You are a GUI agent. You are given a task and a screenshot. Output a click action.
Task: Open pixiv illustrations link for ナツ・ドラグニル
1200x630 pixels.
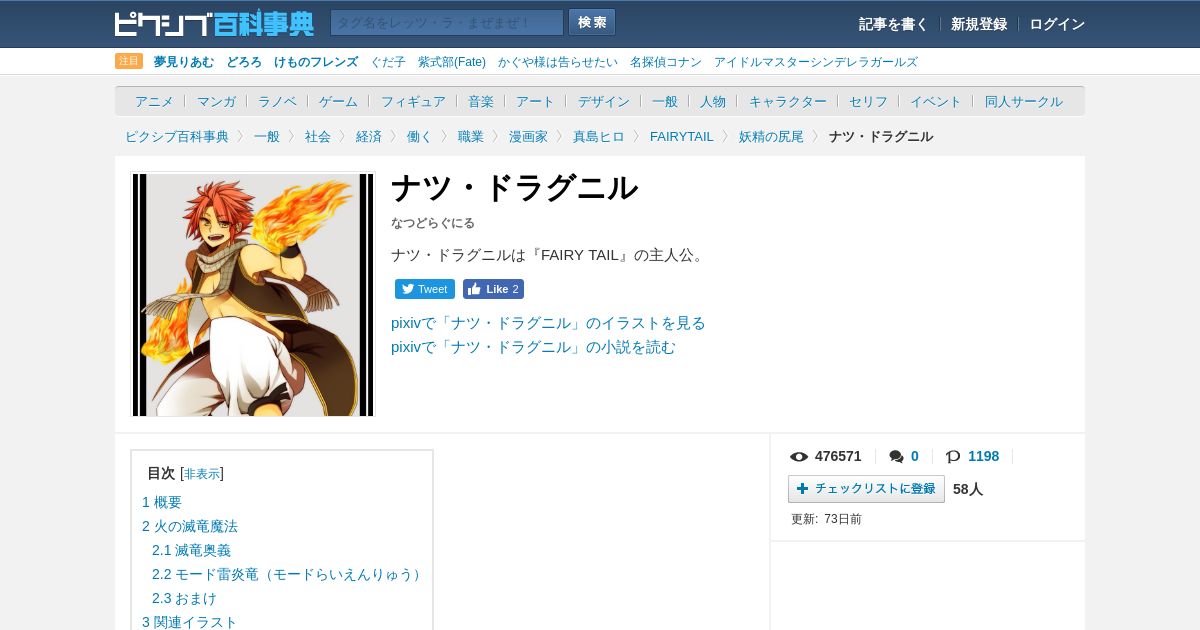(x=548, y=323)
